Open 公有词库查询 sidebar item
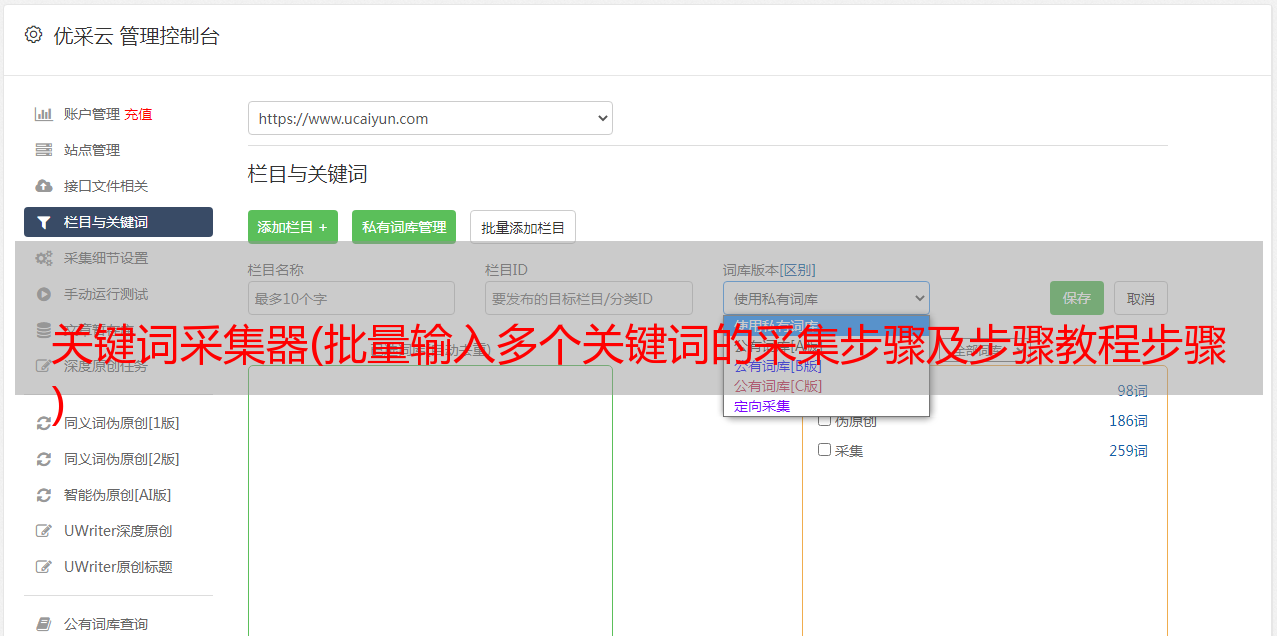 [x=106, y=624]
